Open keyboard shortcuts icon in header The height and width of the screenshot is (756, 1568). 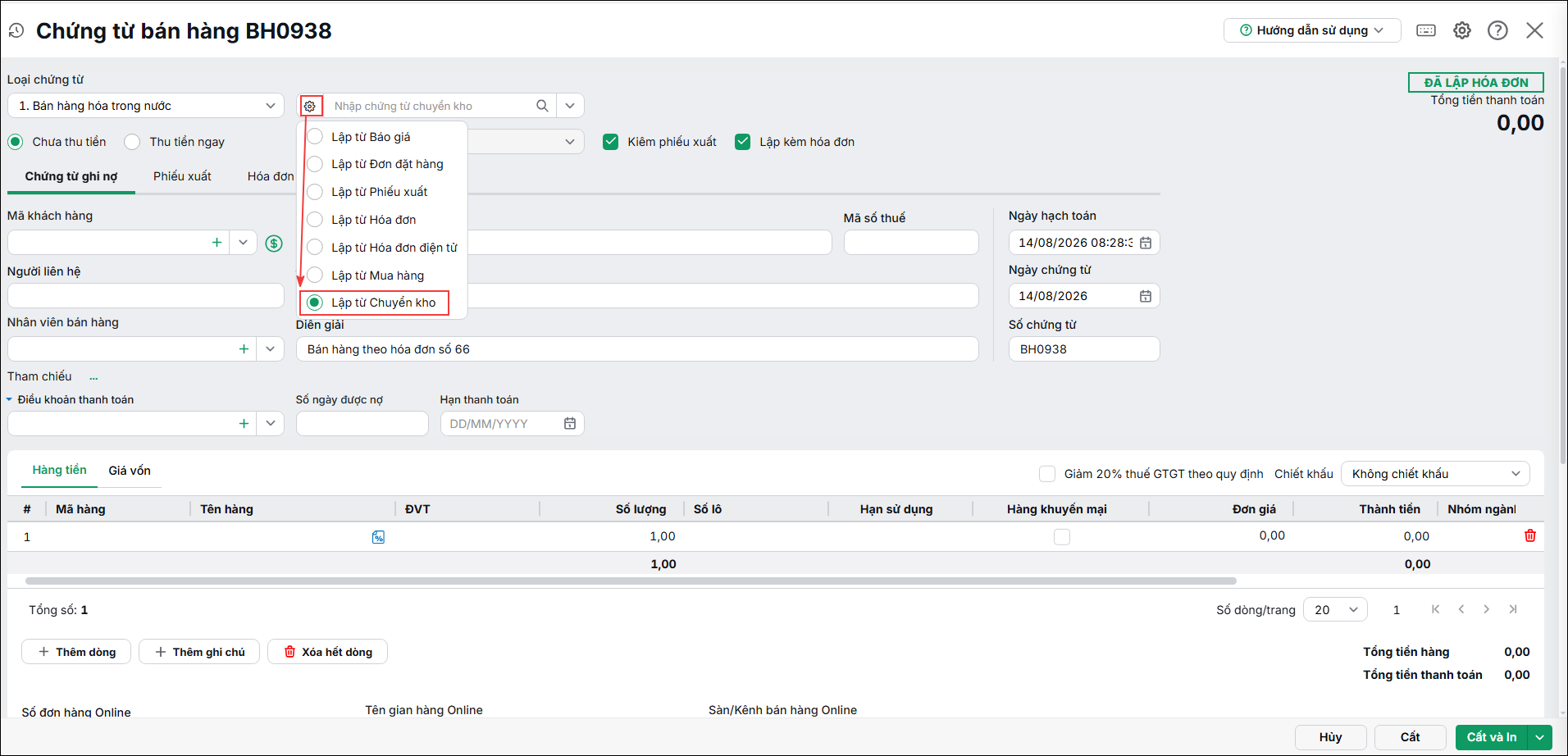(1426, 30)
